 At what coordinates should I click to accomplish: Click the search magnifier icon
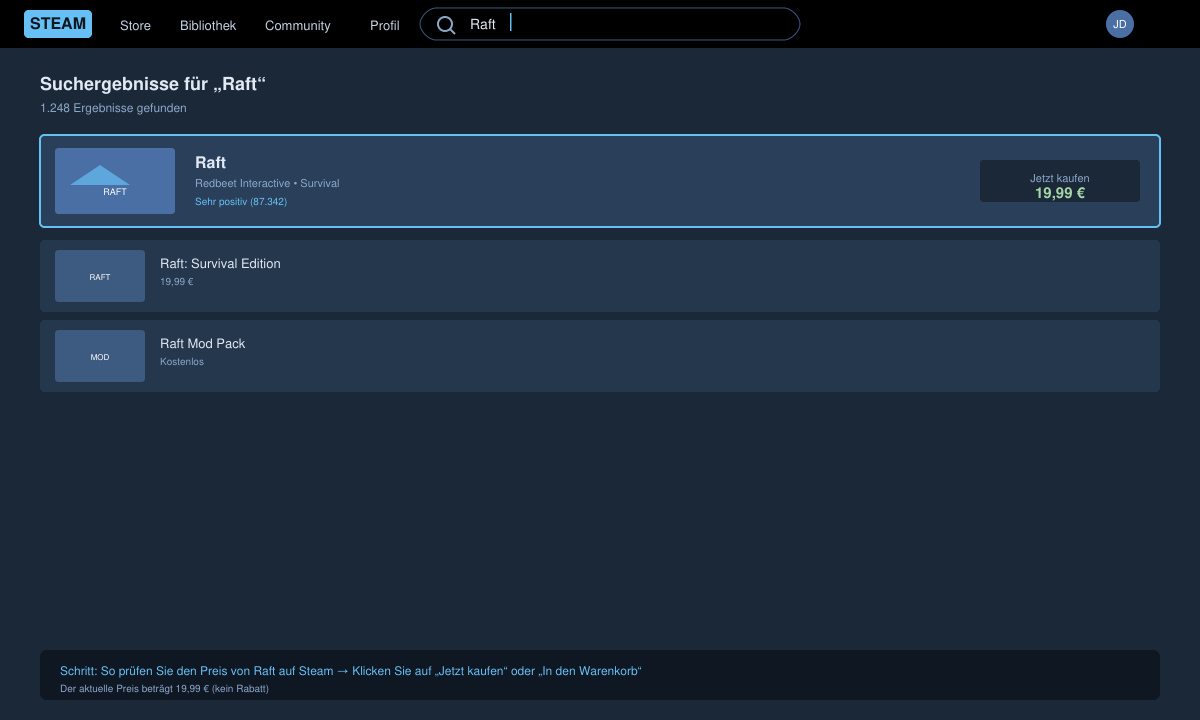446,25
